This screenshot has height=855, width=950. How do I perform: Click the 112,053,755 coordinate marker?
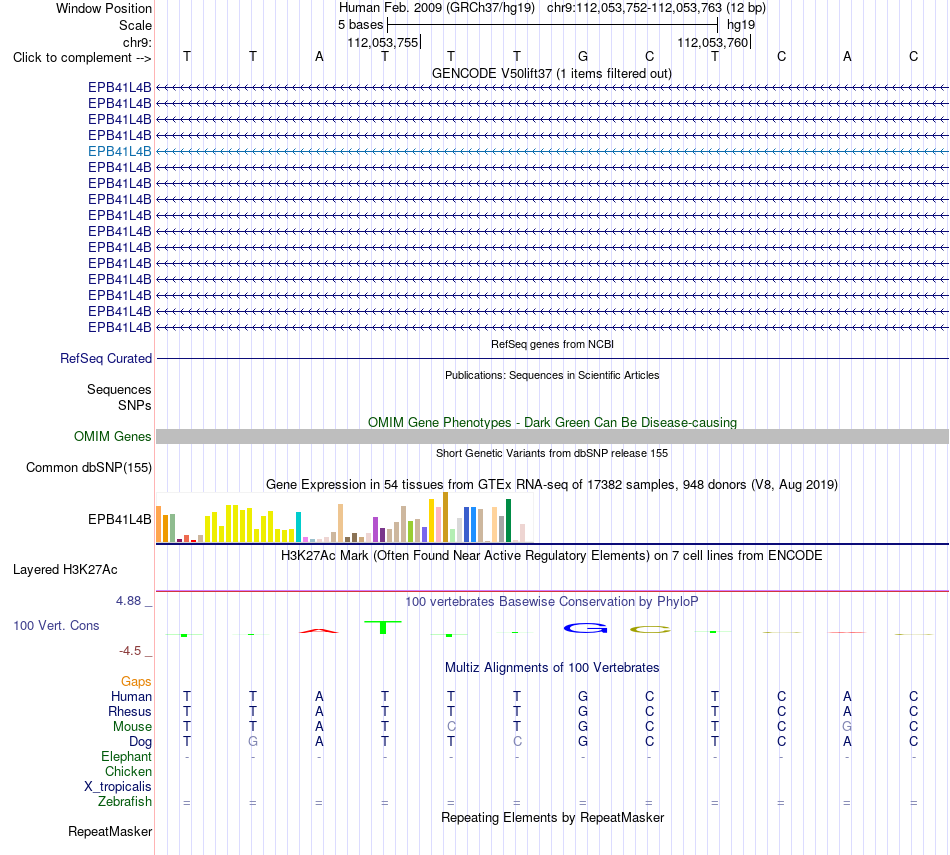tap(383, 42)
